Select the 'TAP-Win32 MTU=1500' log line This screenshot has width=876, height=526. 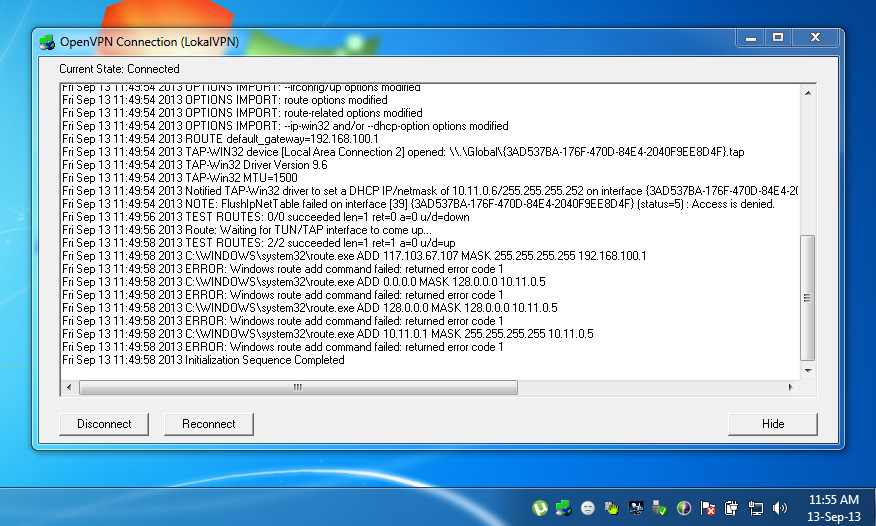[180, 178]
